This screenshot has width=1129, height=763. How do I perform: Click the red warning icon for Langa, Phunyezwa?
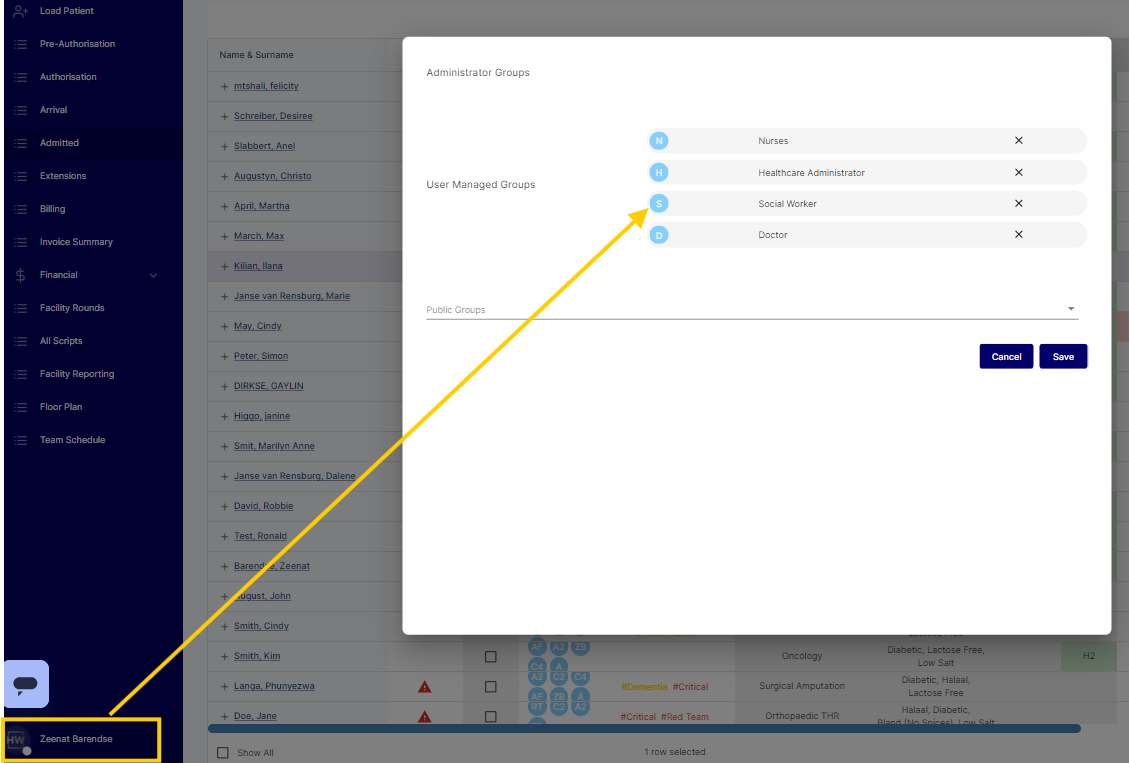click(424, 687)
